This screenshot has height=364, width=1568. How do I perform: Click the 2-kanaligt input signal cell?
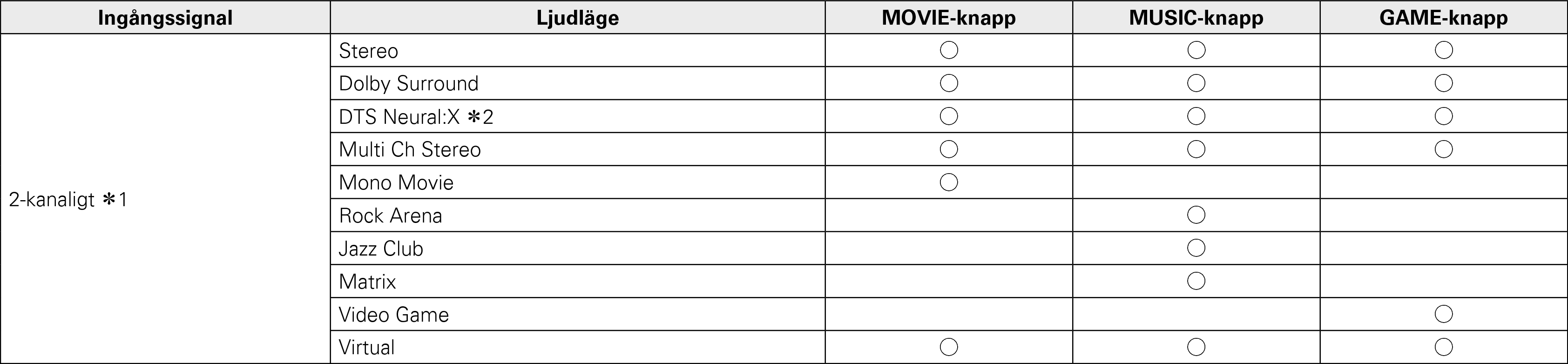click(x=68, y=200)
